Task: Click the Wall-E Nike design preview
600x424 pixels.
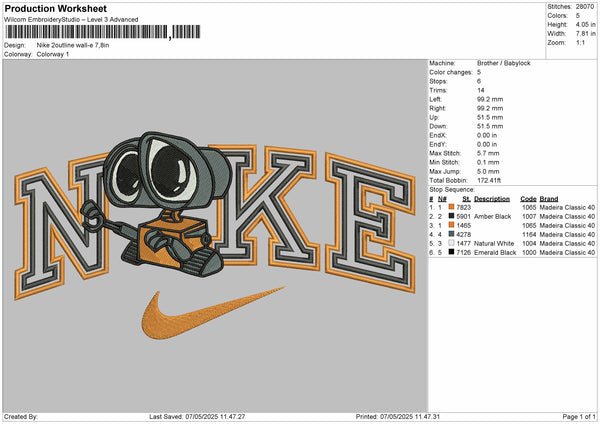Action: [x=215, y=236]
